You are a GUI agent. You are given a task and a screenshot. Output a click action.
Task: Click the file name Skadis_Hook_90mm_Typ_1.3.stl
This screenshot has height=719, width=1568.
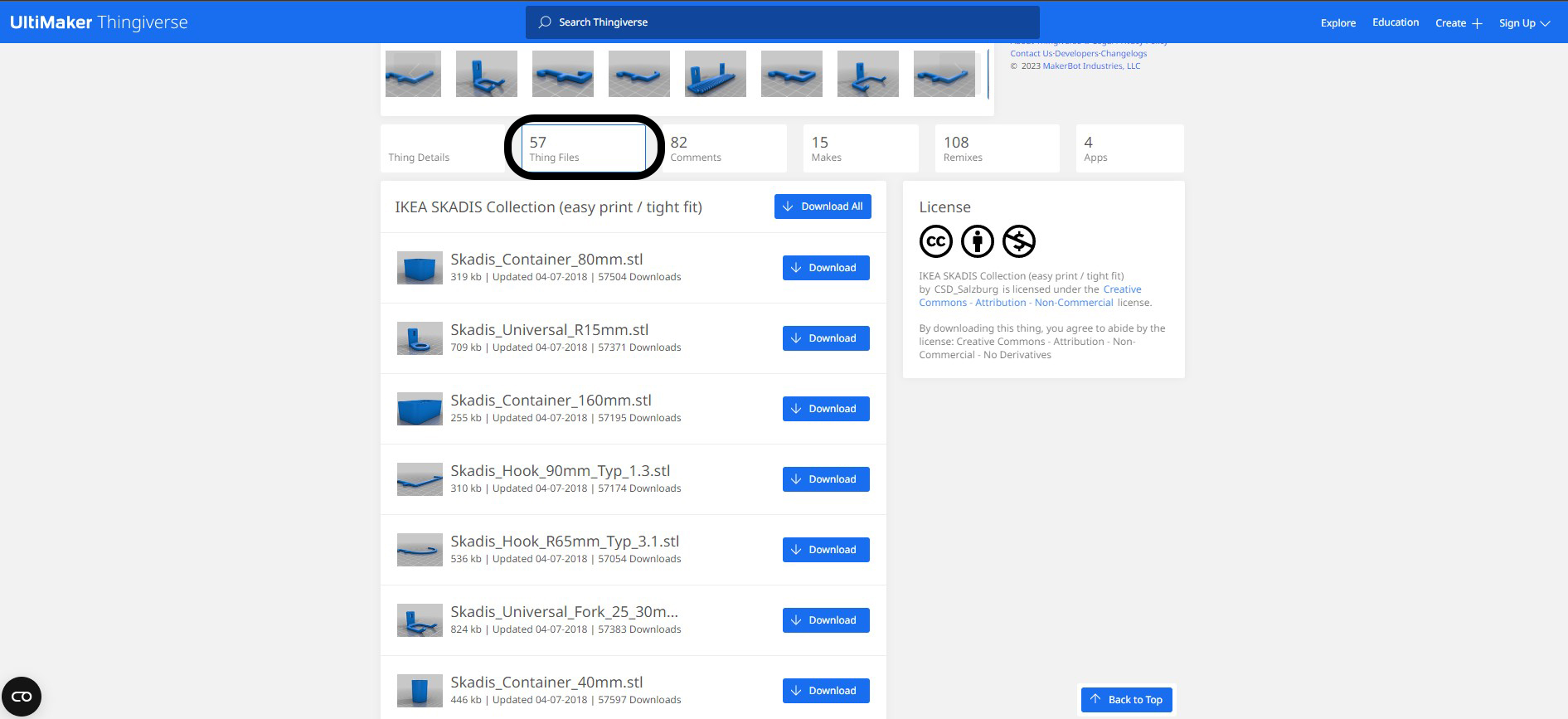[x=561, y=471]
